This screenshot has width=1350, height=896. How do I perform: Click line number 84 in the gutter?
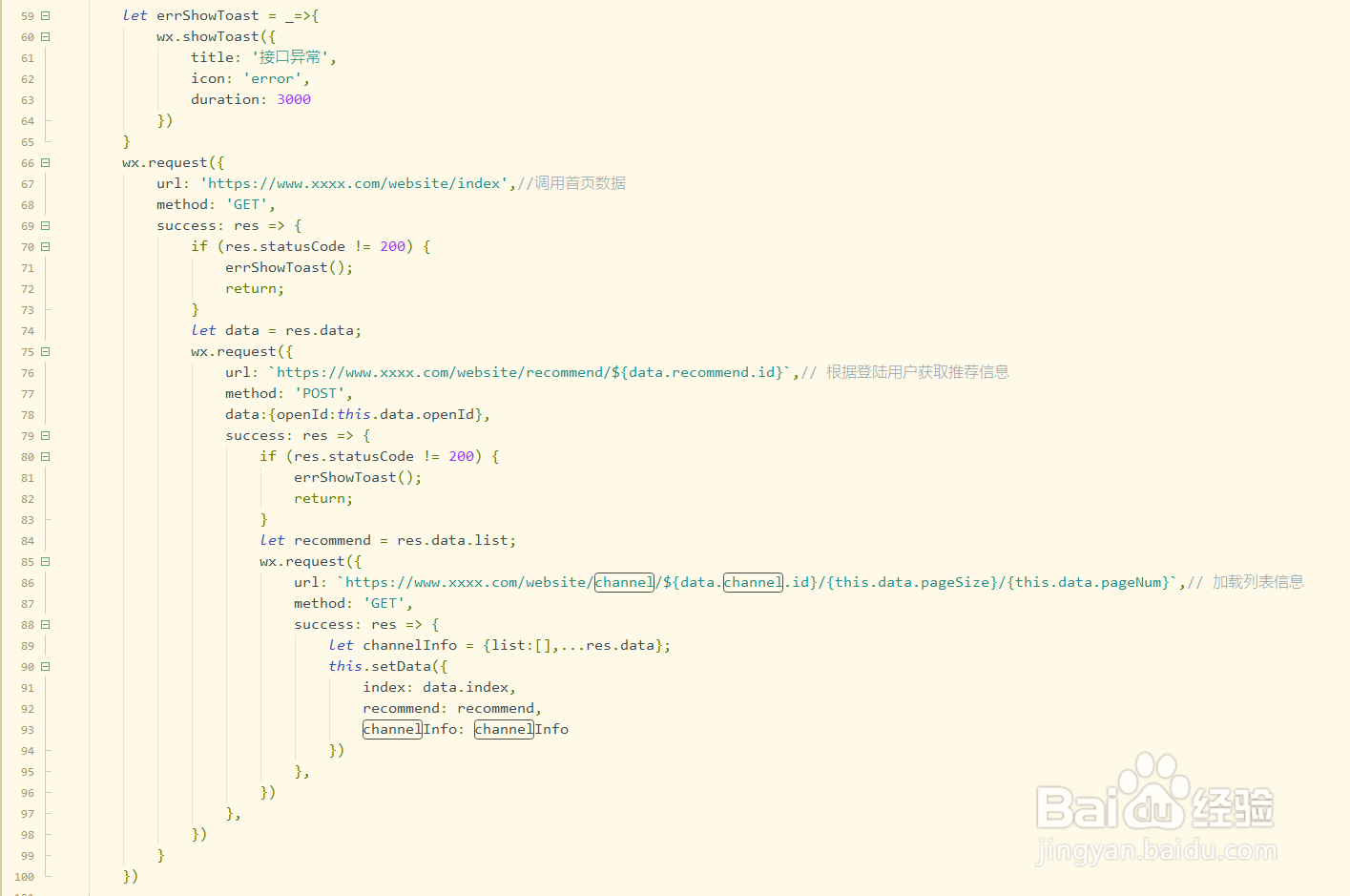click(28, 541)
